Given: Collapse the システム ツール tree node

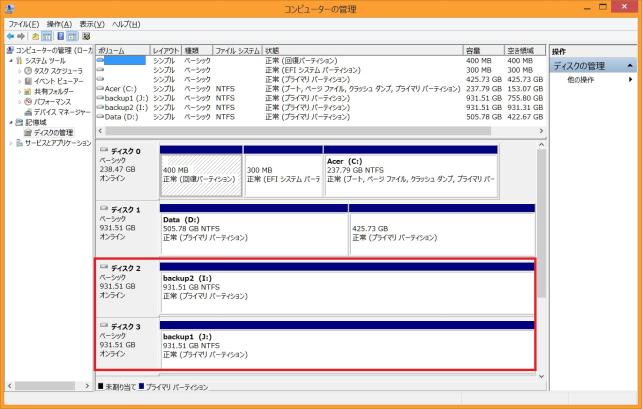Looking at the screenshot, I should (x=11, y=61).
